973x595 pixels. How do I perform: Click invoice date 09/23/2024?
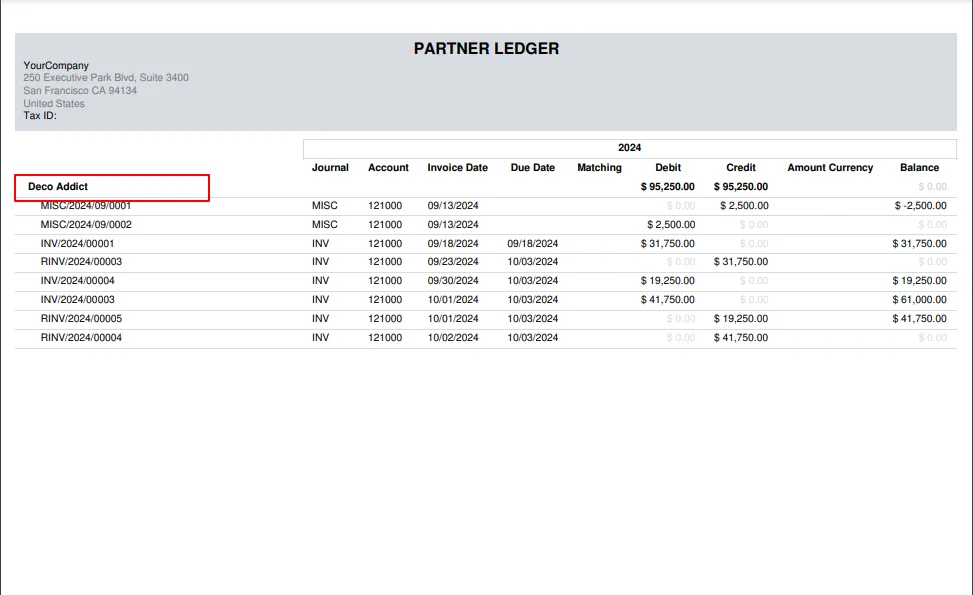tap(453, 262)
